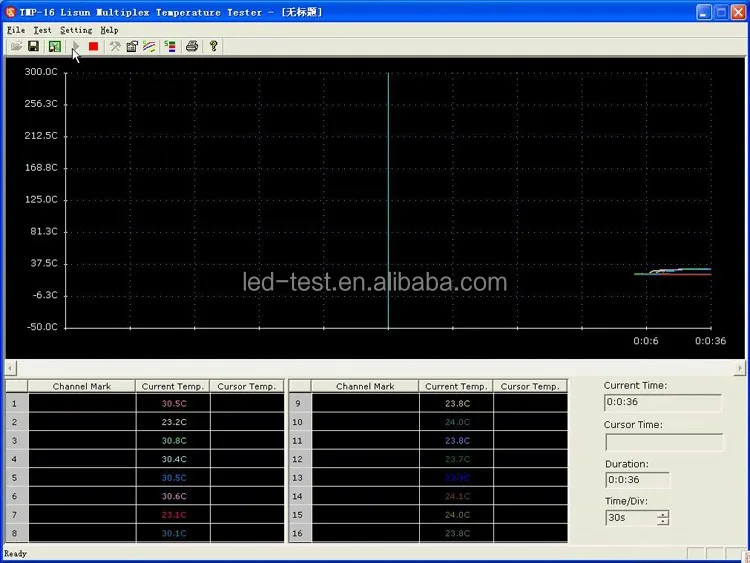This screenshot has width=750, height=563.
Task: Click the Save floppy disk icon
Action: pos(33,46)
